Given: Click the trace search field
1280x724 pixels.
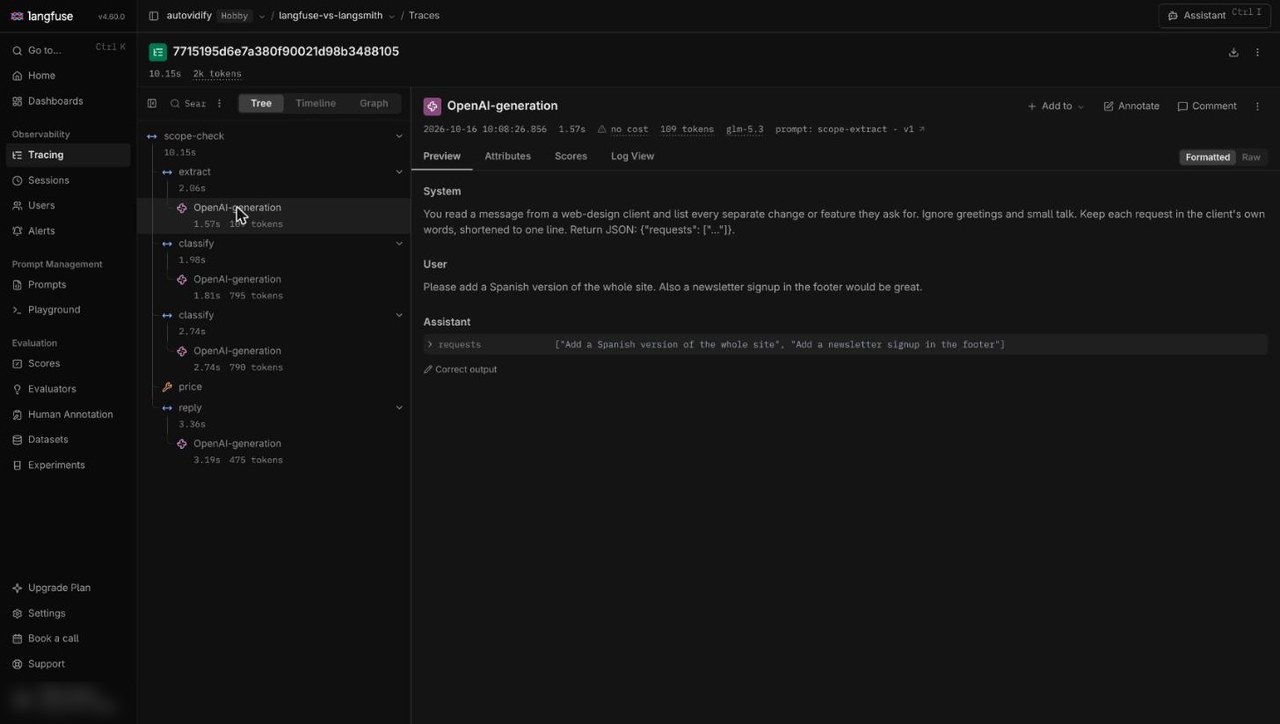Looking at the screenshot, I should pos(188,103).
